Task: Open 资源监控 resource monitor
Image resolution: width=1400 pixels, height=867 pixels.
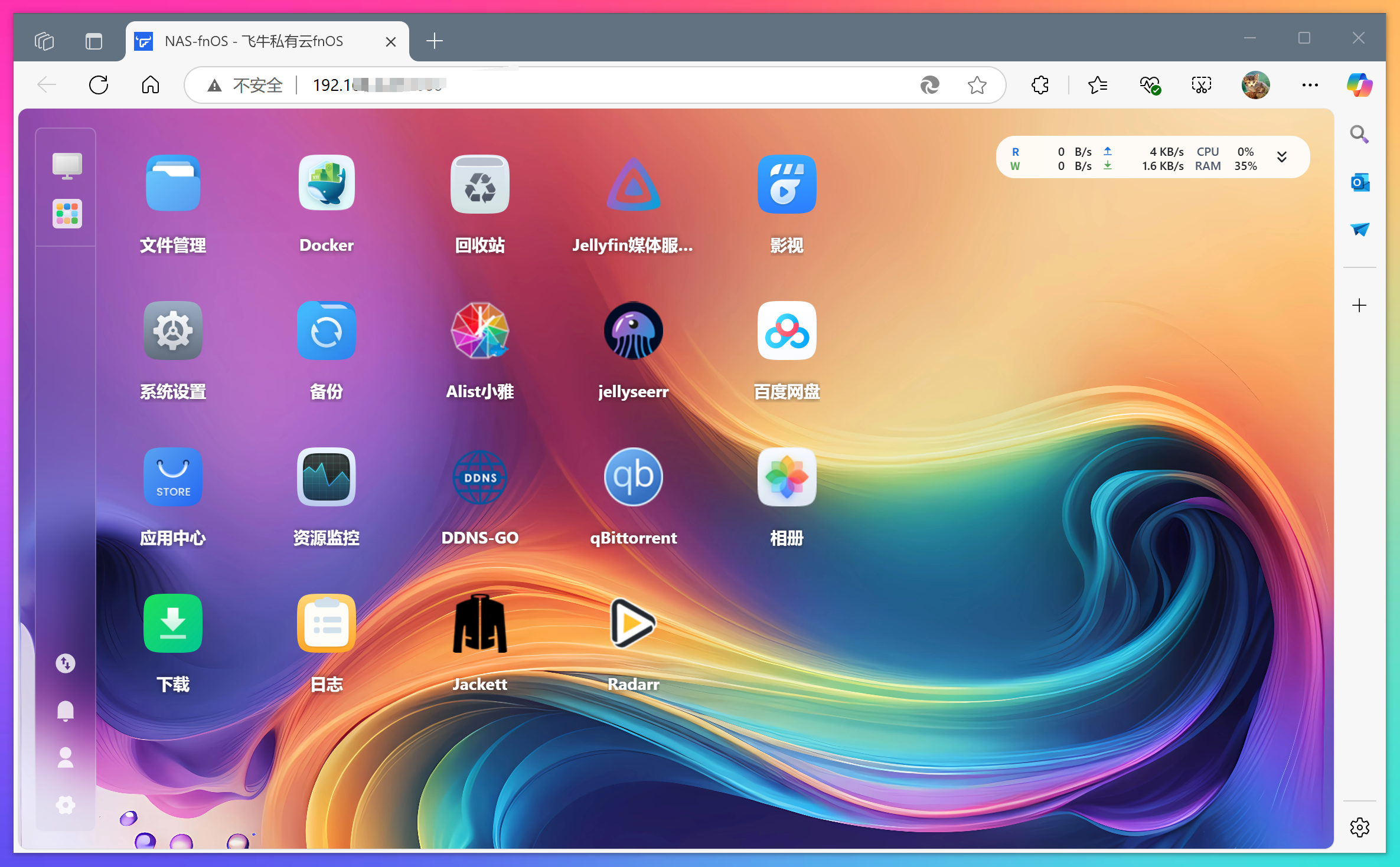Action: tap(326, 477)
